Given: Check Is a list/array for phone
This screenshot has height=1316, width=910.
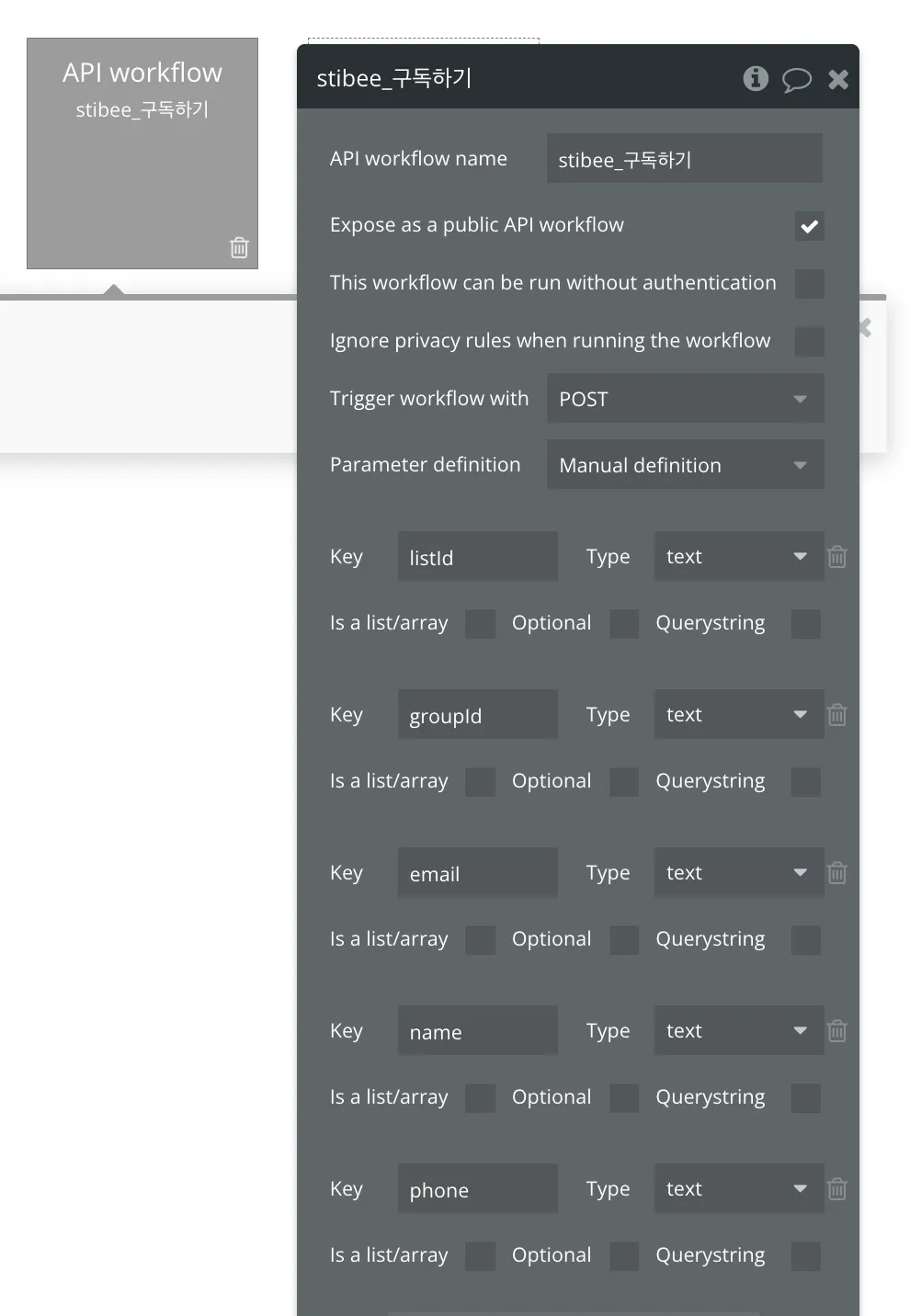Looking at the screenshot, I should tap(480, 1256).
